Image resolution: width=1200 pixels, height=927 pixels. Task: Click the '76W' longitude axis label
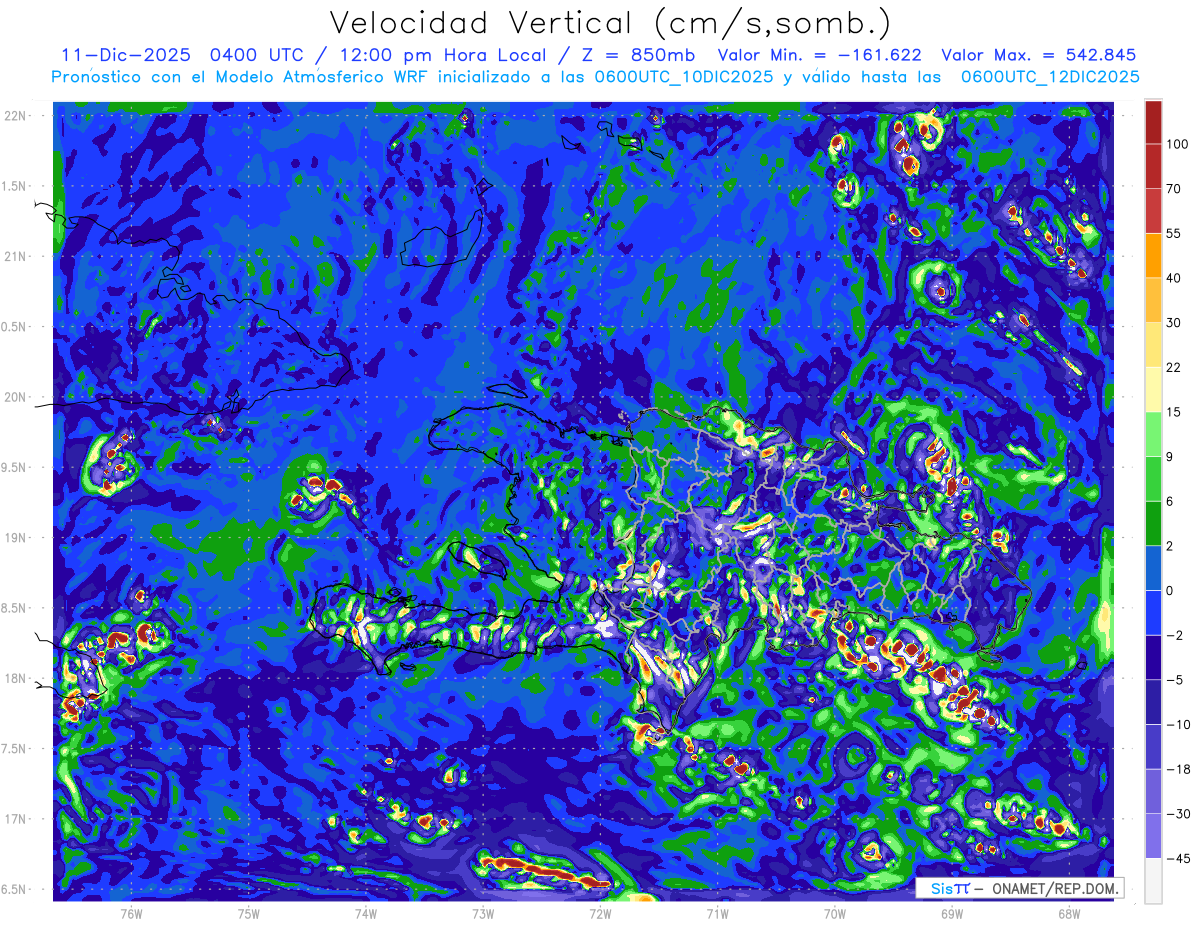coord(131,912)
